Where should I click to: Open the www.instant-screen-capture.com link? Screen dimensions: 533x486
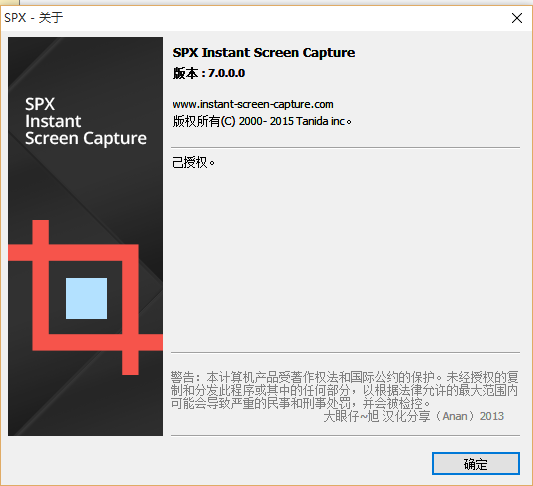point(253,104)
